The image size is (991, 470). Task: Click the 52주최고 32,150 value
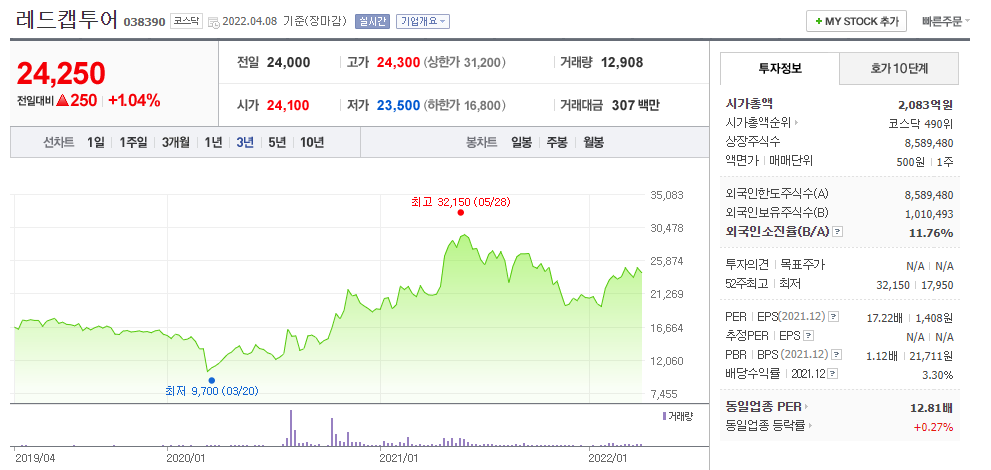point(892,286)
